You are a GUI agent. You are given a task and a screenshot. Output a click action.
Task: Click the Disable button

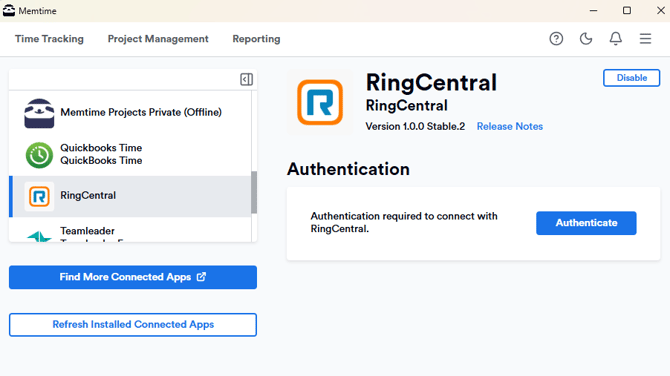coord(632,78)
